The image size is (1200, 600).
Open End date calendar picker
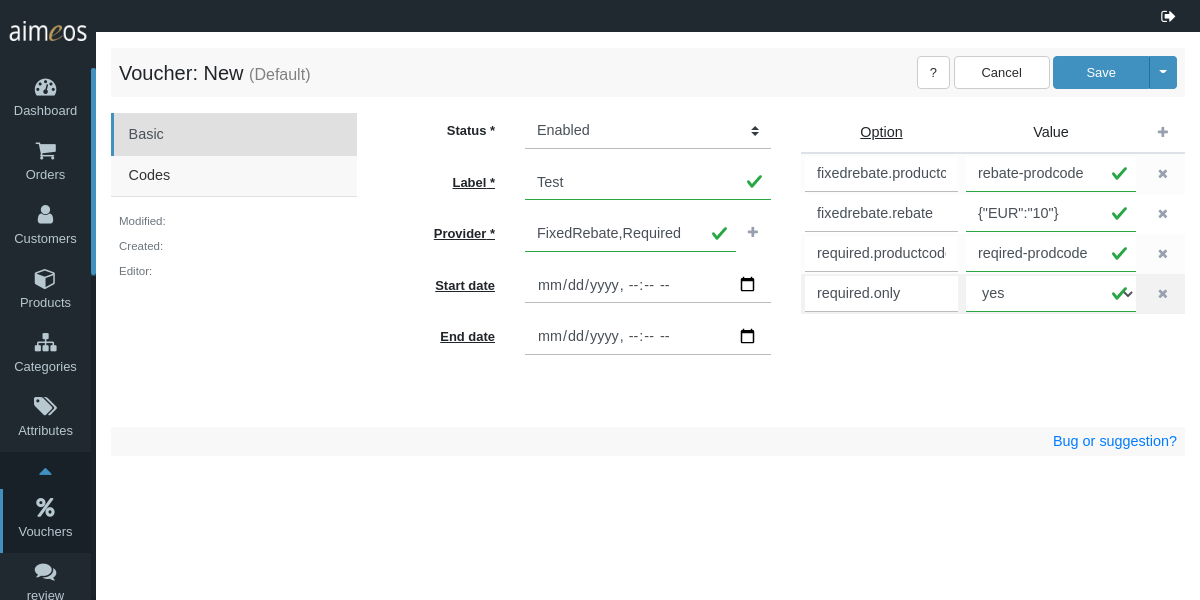point(747,336)
